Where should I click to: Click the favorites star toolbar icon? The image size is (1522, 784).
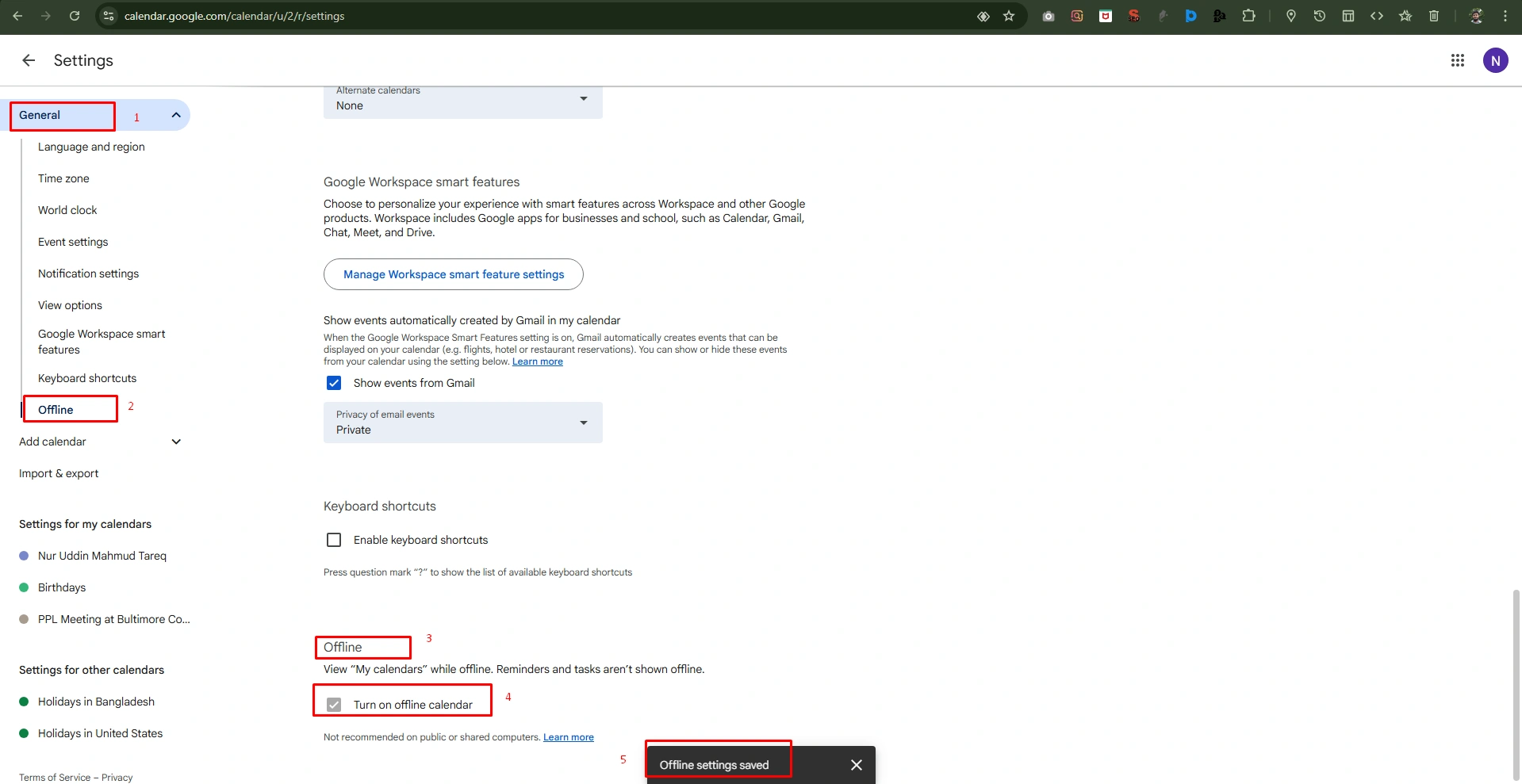click(x=1405, y=16)
